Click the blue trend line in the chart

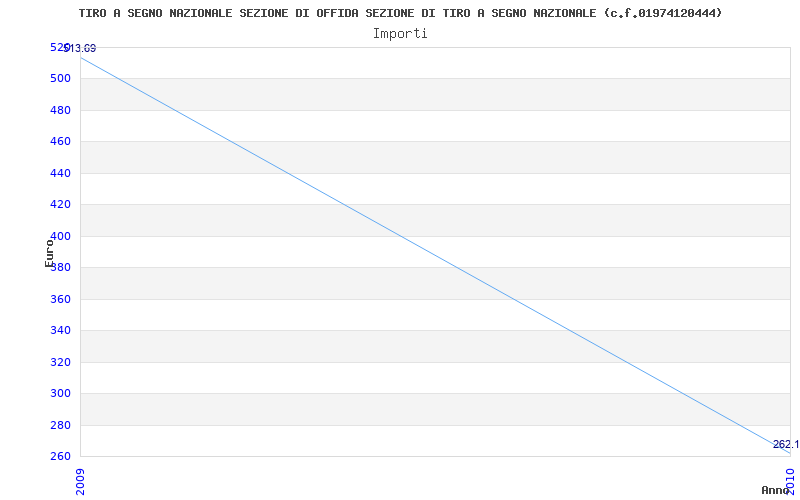pyautogui.click(x=435, y=255)
